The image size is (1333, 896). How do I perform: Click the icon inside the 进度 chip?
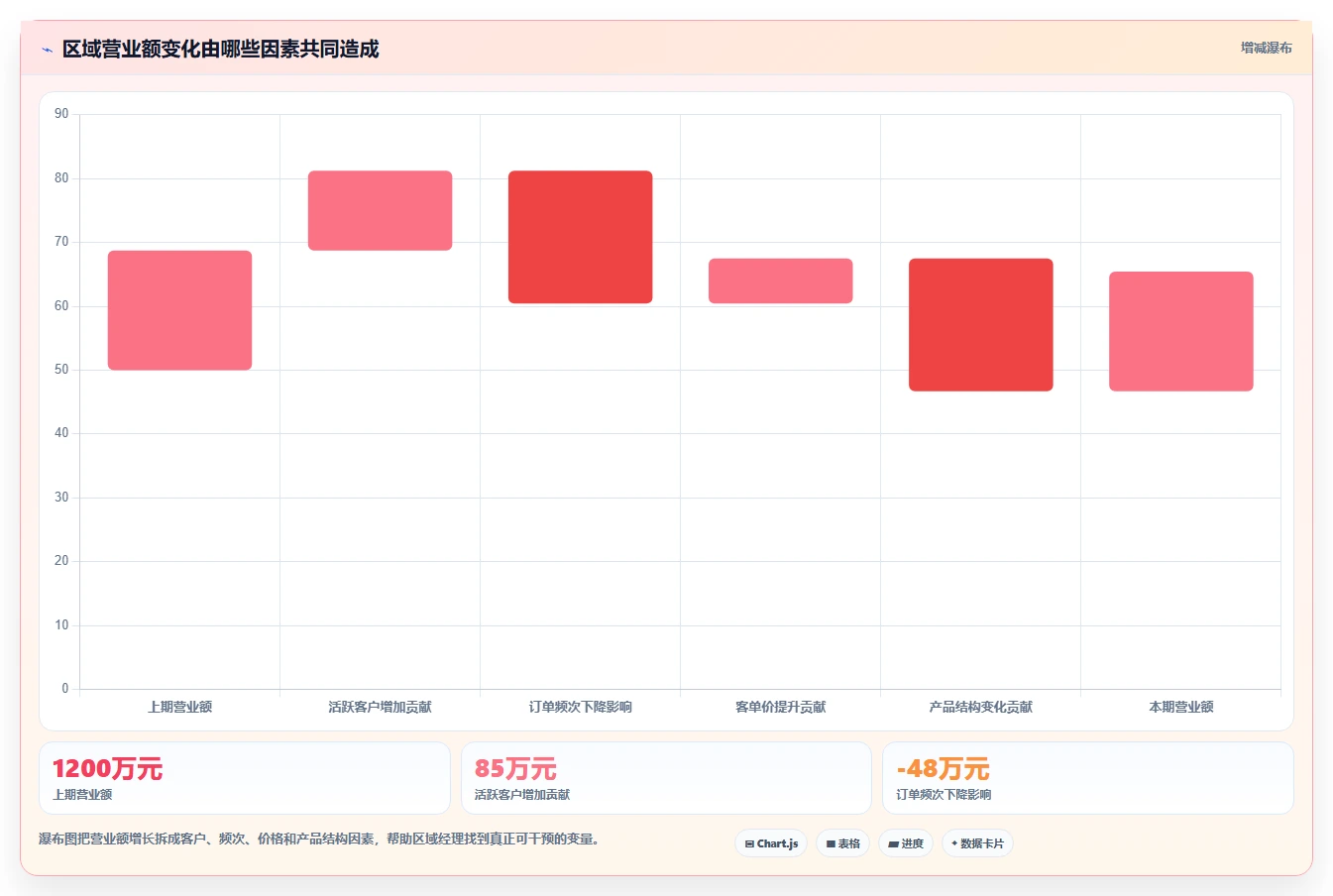[x=893, y=843]
